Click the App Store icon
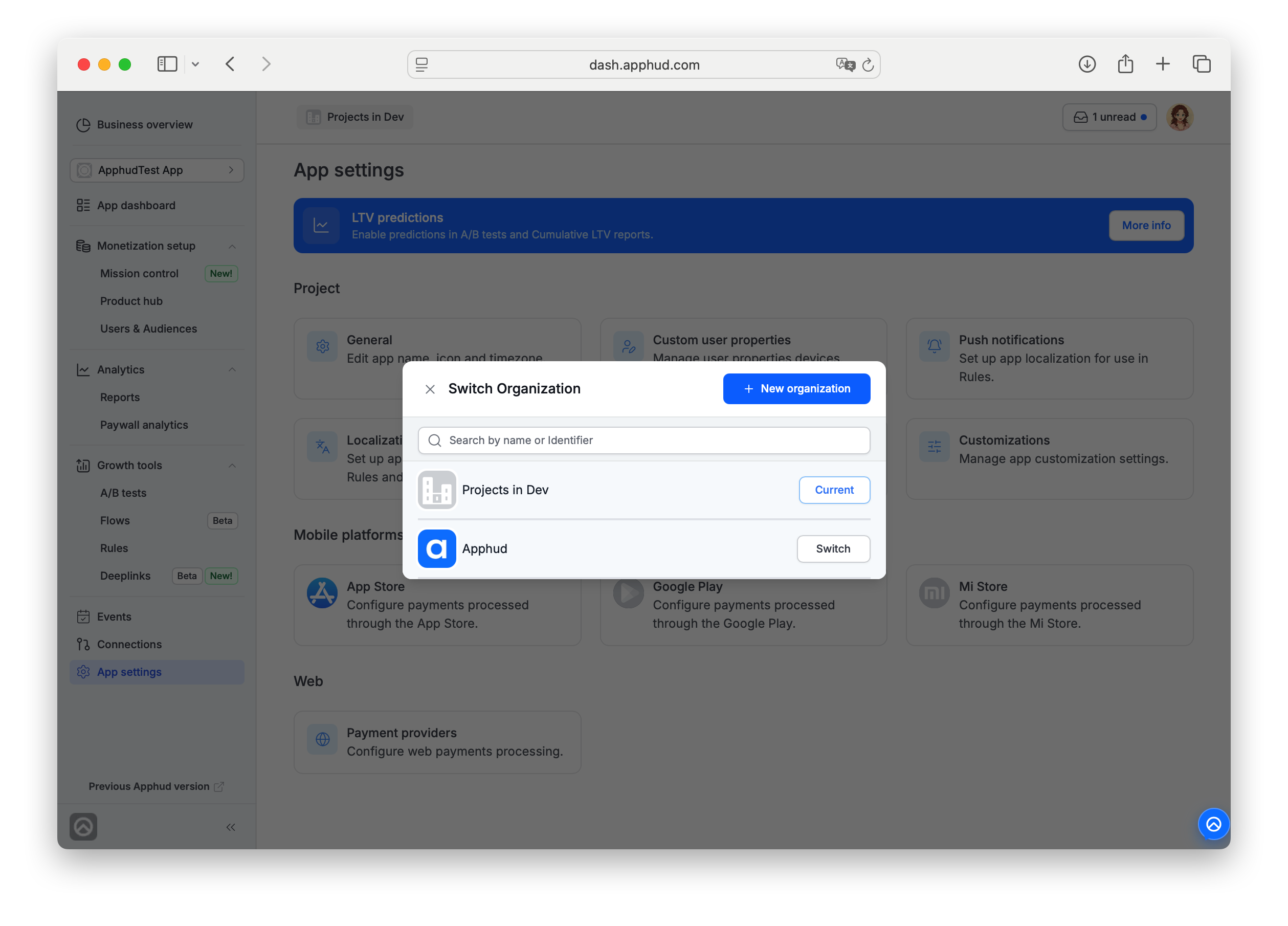Viewport: 1288px width, 926px height. point(322,592)
